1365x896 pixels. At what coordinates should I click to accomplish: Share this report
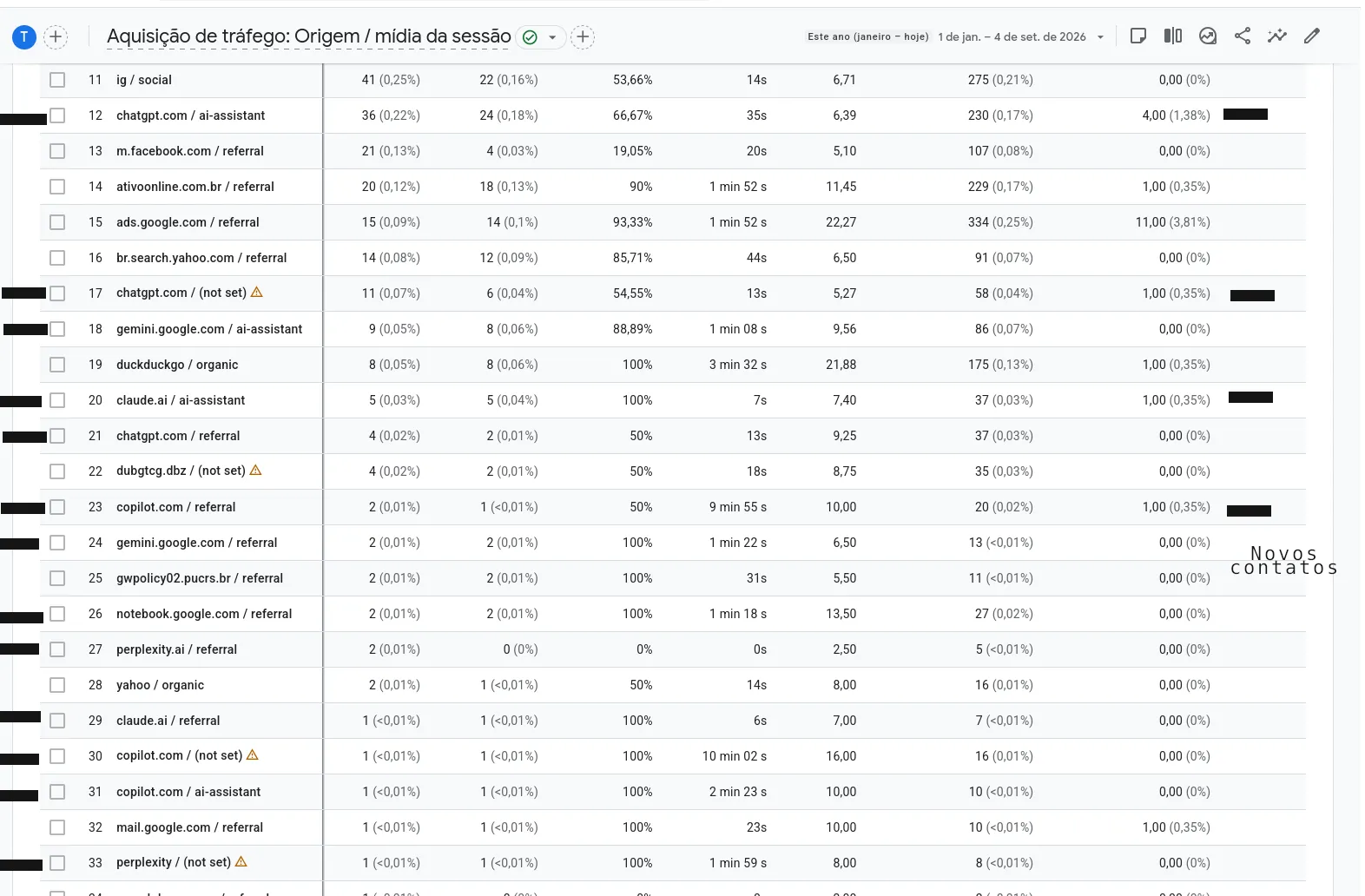1243,36
